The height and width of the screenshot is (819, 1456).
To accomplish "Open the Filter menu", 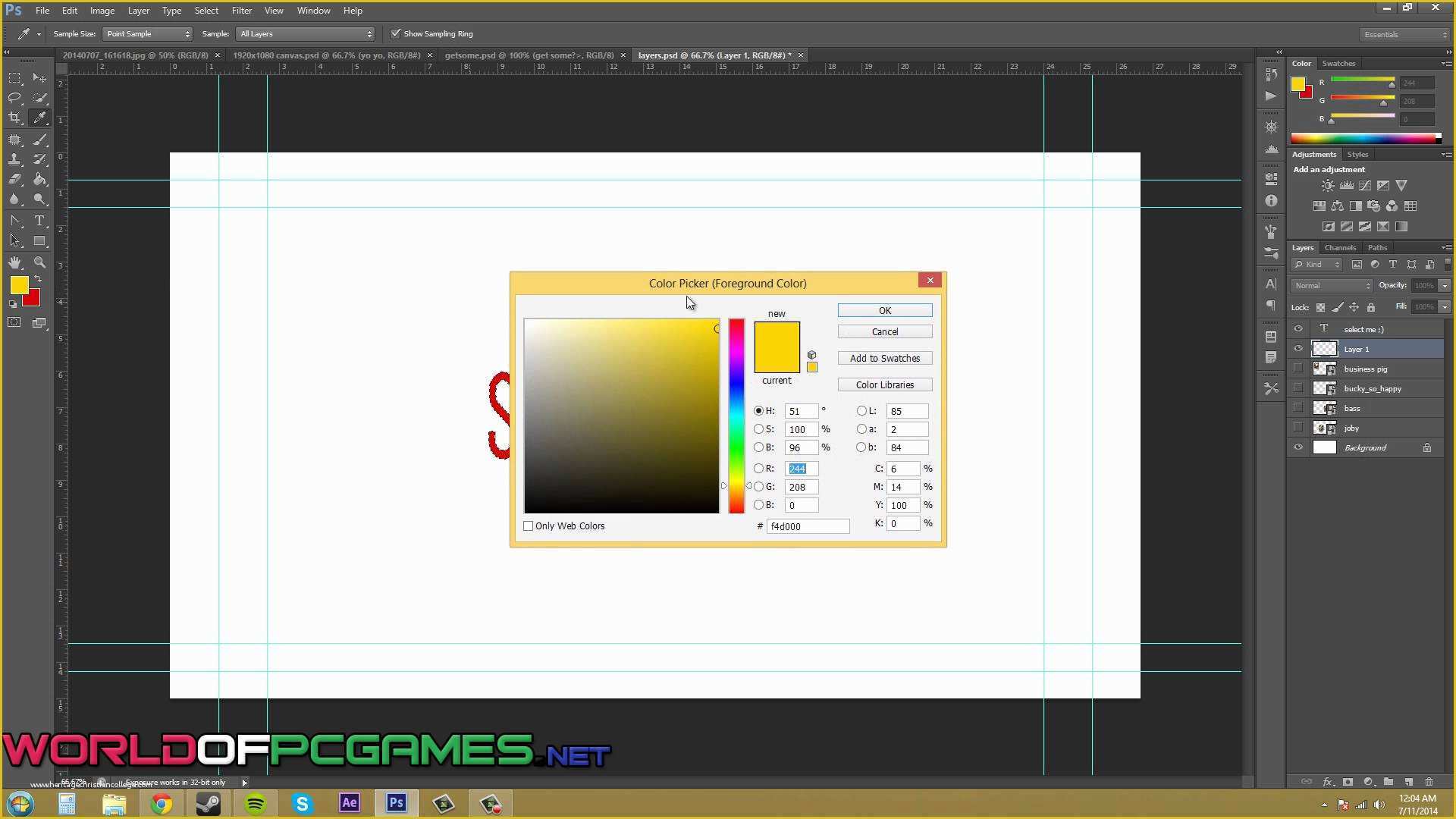I will (242, 10).
